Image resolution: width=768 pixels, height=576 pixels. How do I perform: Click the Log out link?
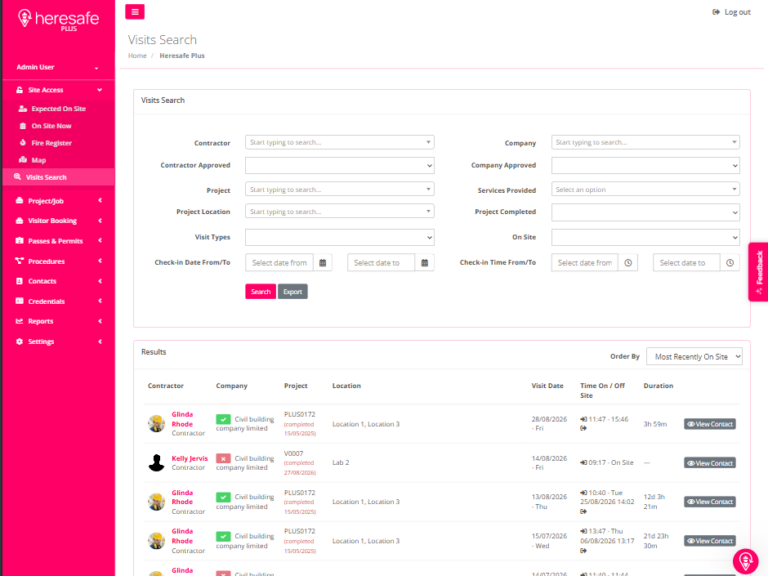click(731, 12)
